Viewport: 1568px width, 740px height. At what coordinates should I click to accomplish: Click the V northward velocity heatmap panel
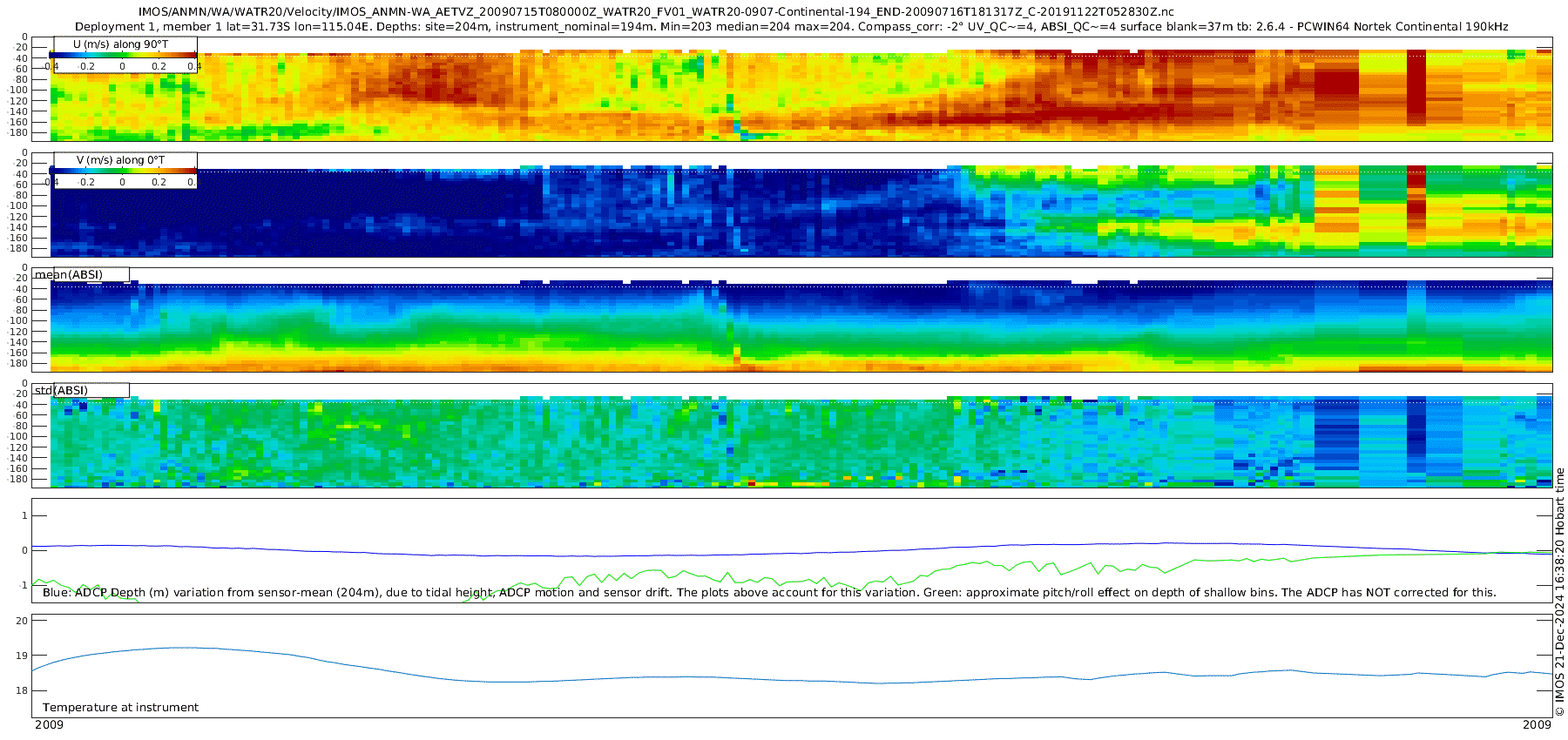click(x=793, y=205)
